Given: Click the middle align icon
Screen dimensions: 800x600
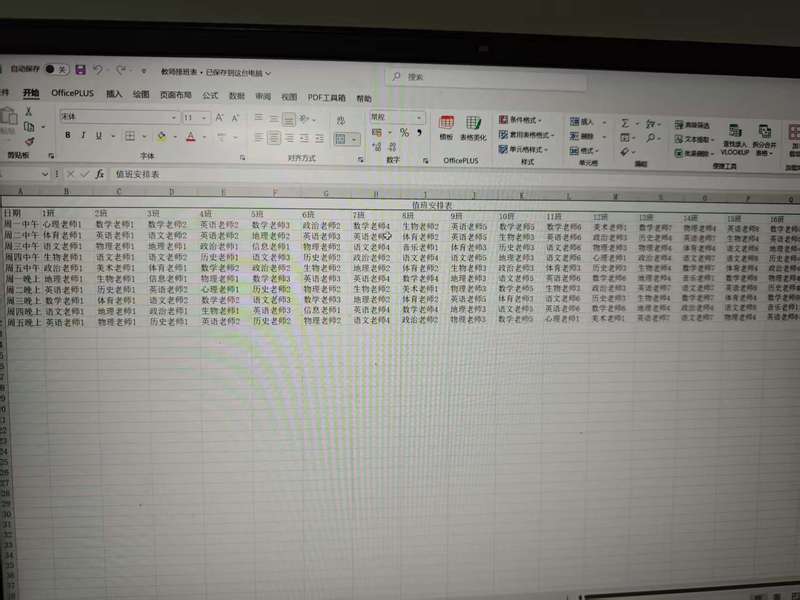Looking at the screenshot, I should click(274, 119).
